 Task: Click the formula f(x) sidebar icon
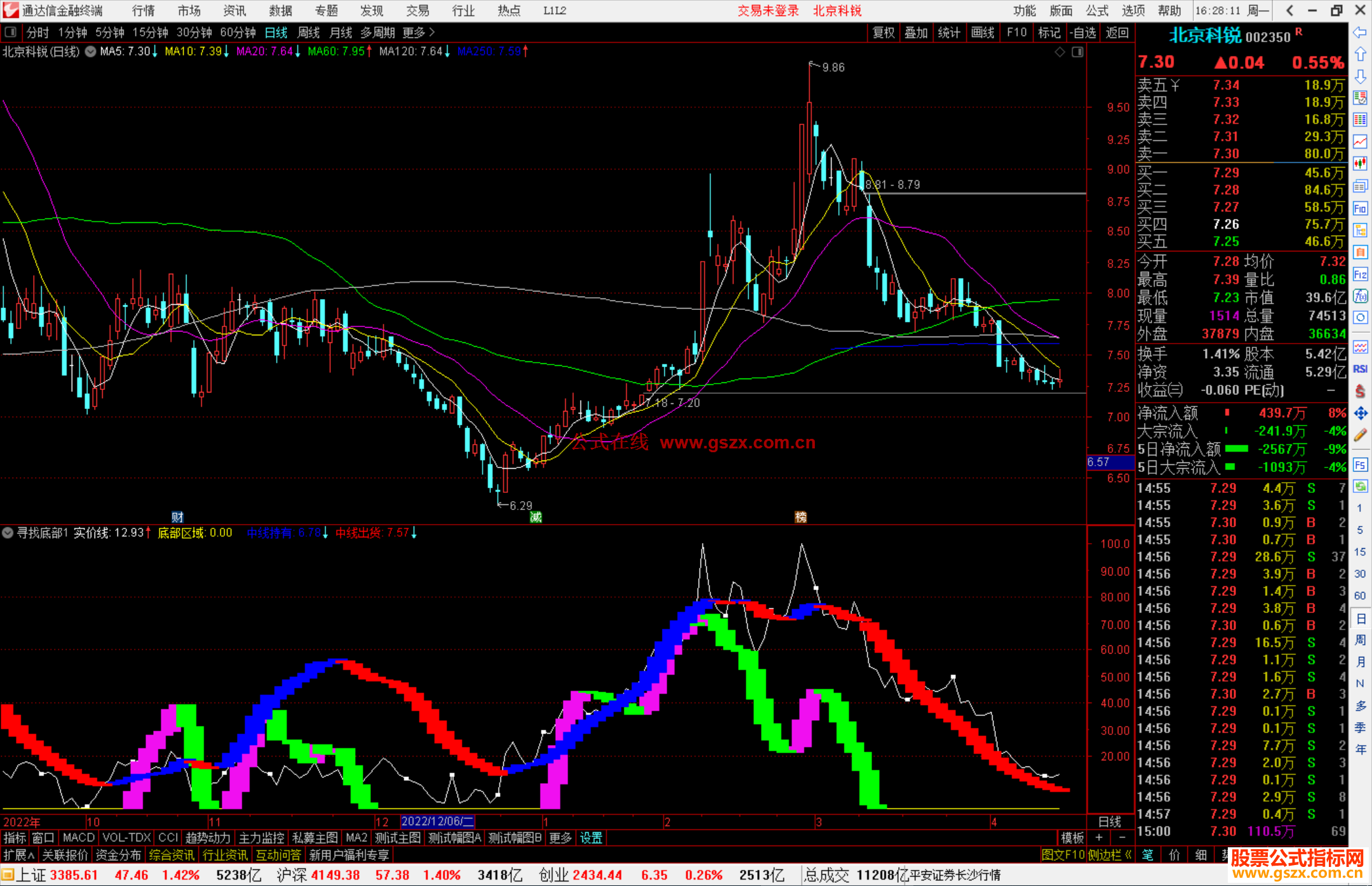pyautogui.click(x=1360, y=297)
